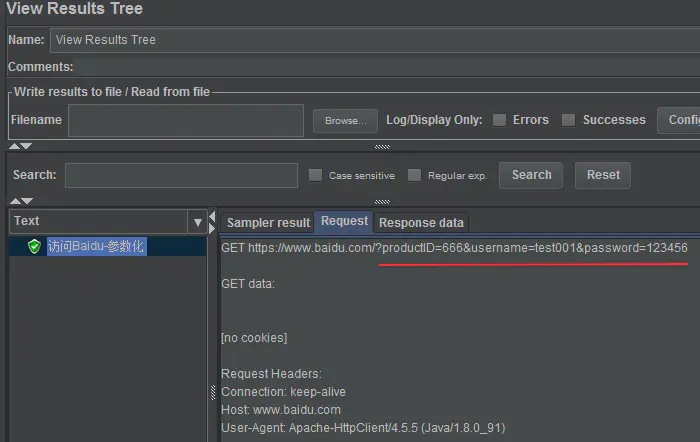Select the 访问Baidu-参数化 sampler result
The image size is (700, 442).
point(96,246)
